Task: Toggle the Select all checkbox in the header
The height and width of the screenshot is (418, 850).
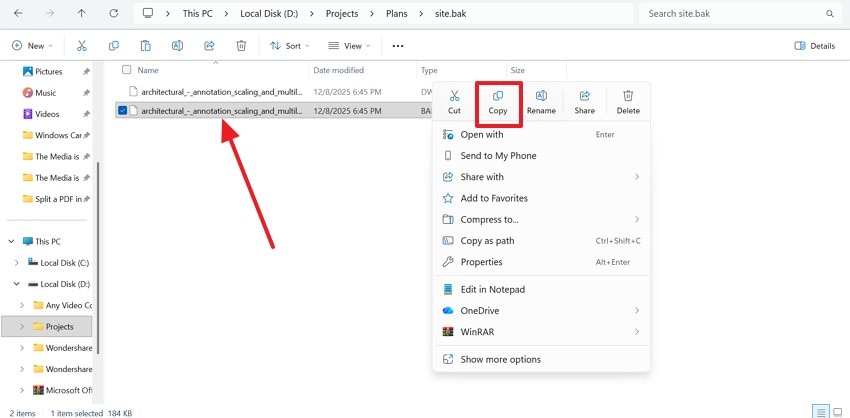Action: [x=127, y=69]
